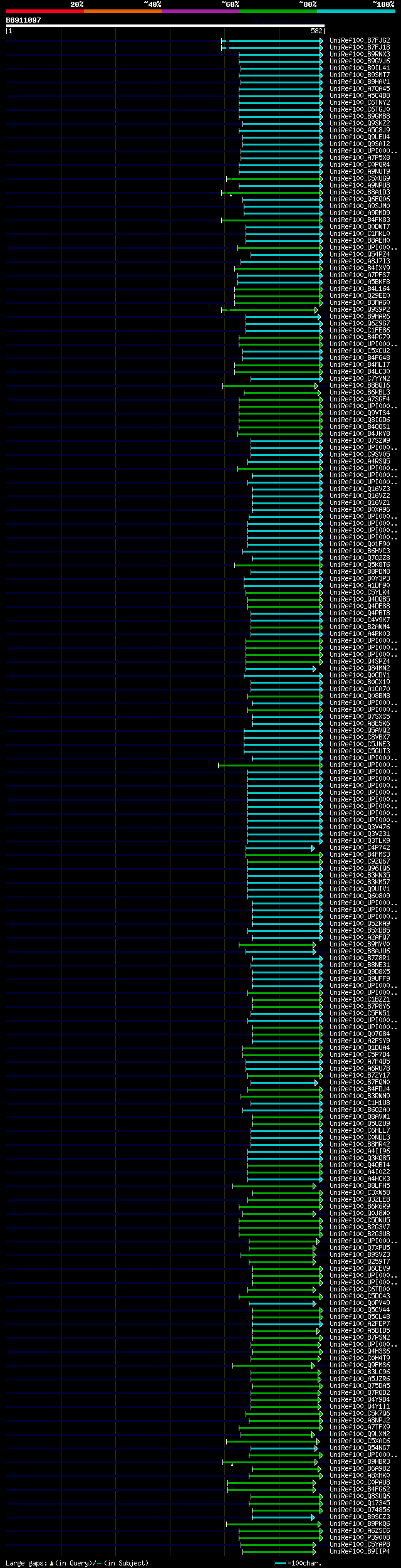Click UniRef100_A1DF90 label
This screenshot has width=401, height=1568.
click(360, 585)
